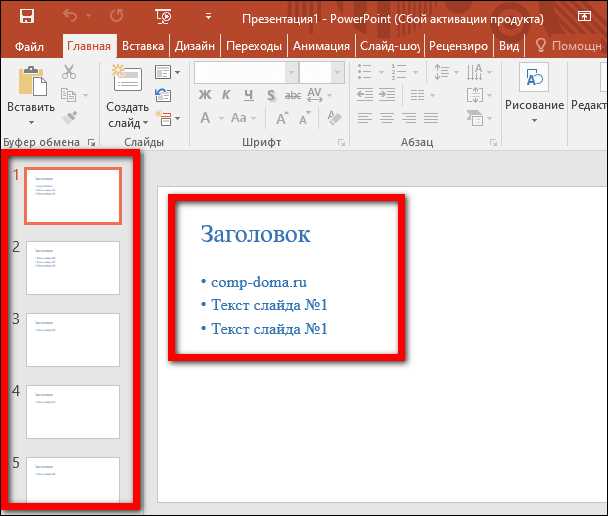This screenshot has height=516, width=608.
Task: Toggle text shadow S button
Action: pos(271,95)
